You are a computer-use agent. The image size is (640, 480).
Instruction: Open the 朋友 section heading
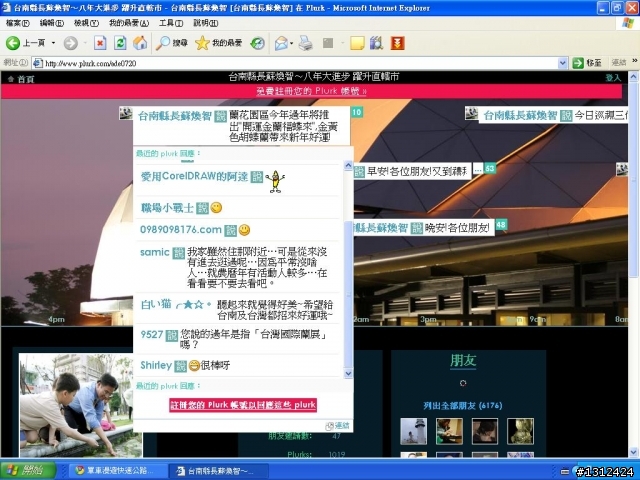(463, 361)
